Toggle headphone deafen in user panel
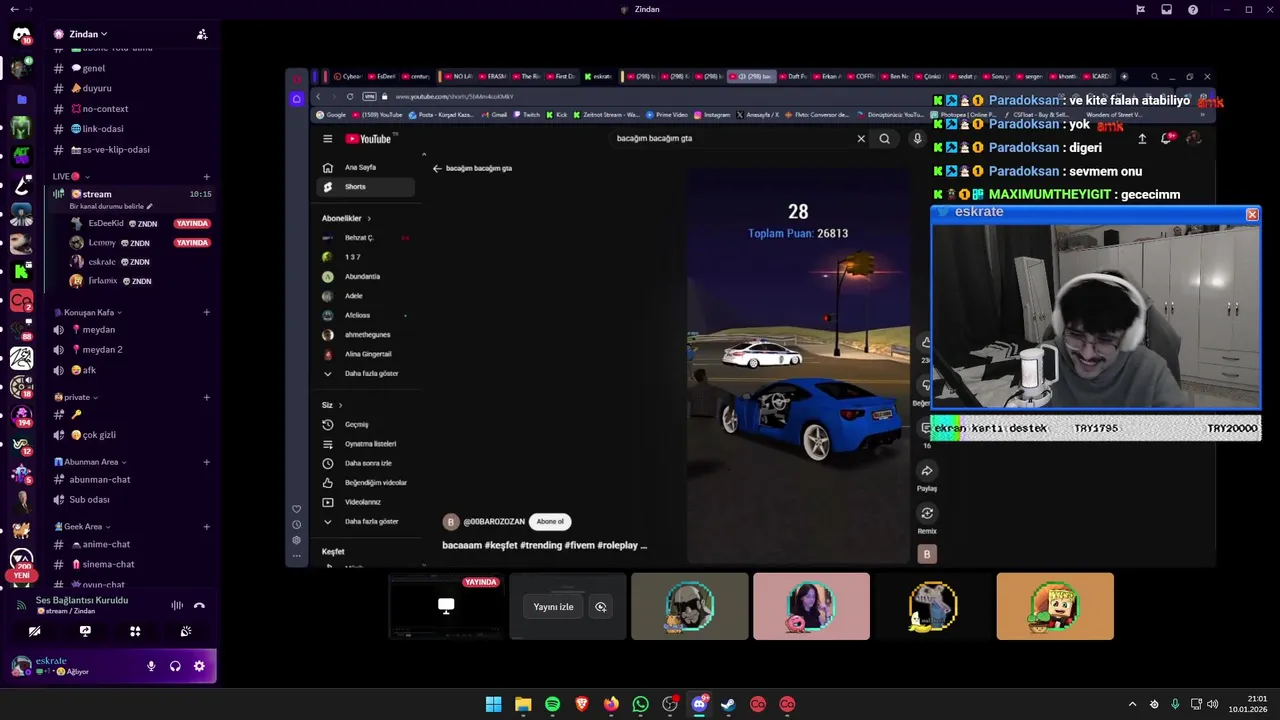 [175, 666]
